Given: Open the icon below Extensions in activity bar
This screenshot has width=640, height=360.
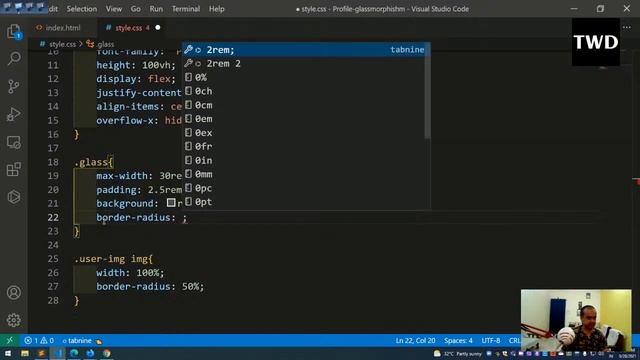Looking at the screenshot, I should [x=13, y=197].
